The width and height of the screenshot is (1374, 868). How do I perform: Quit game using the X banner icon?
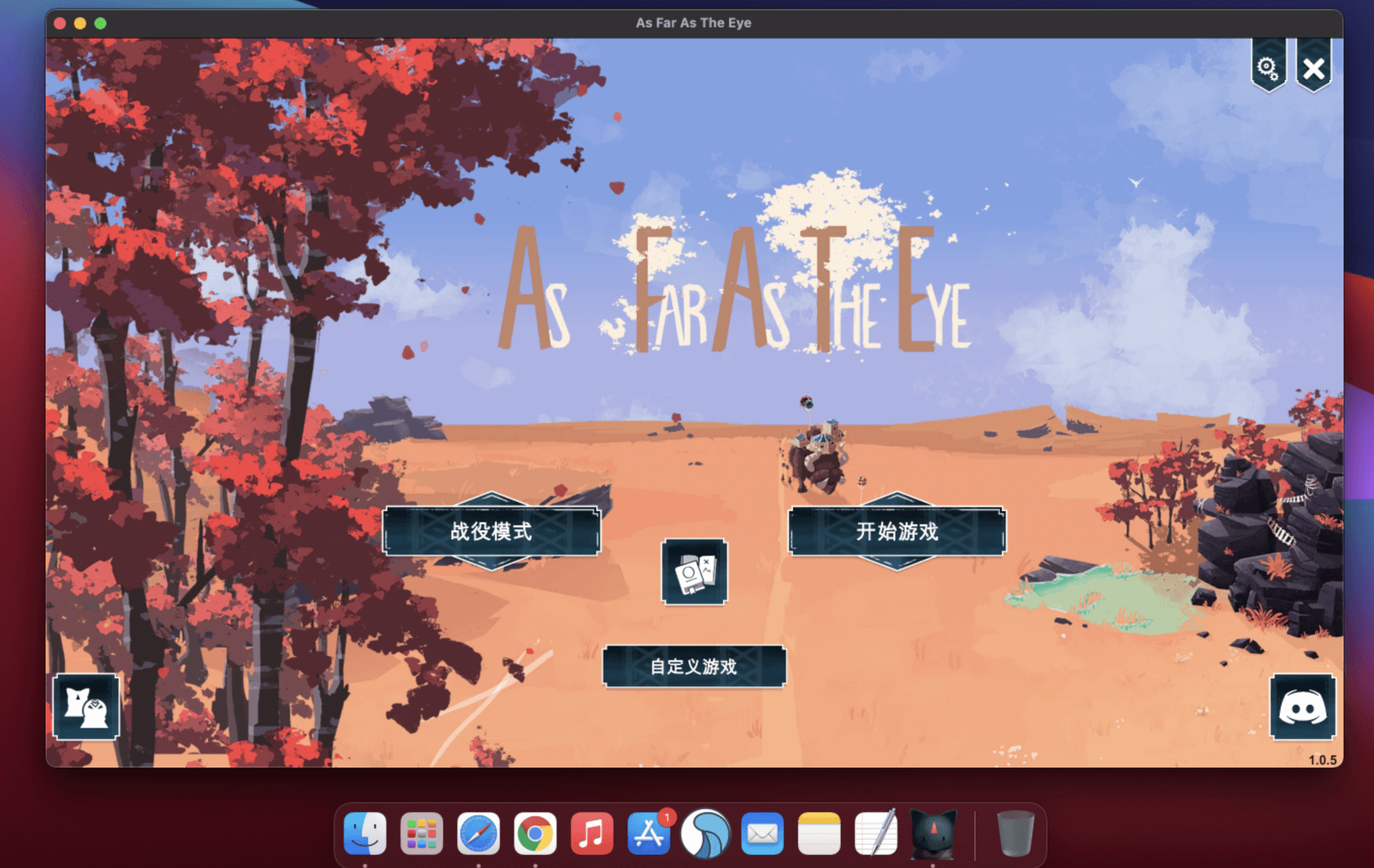tap(1314, 66)
